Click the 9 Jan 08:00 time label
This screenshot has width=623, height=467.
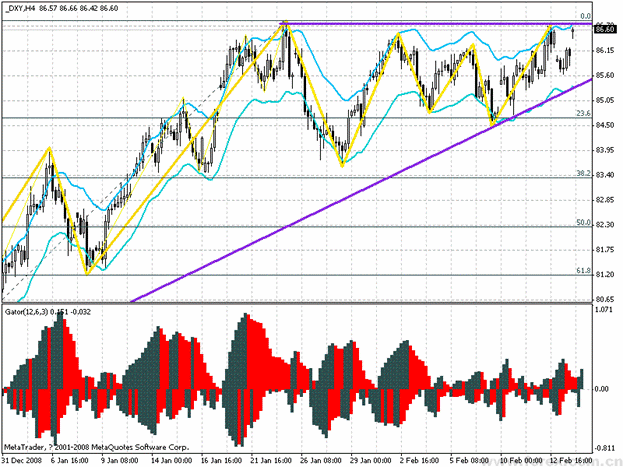pyautogui.click(x=120, y=460)
